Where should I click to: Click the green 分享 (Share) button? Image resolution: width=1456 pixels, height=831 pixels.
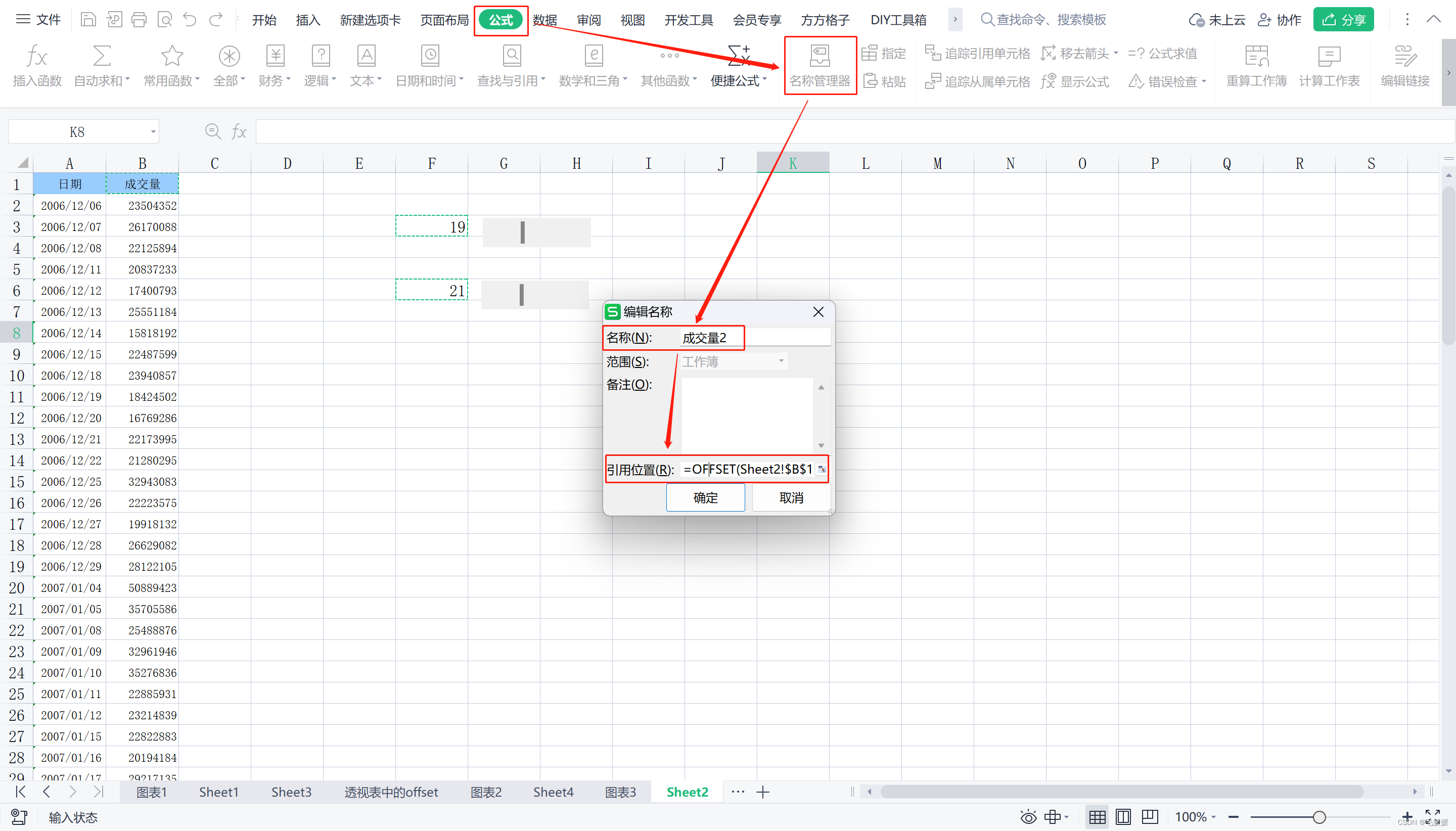click(1343, 20)
